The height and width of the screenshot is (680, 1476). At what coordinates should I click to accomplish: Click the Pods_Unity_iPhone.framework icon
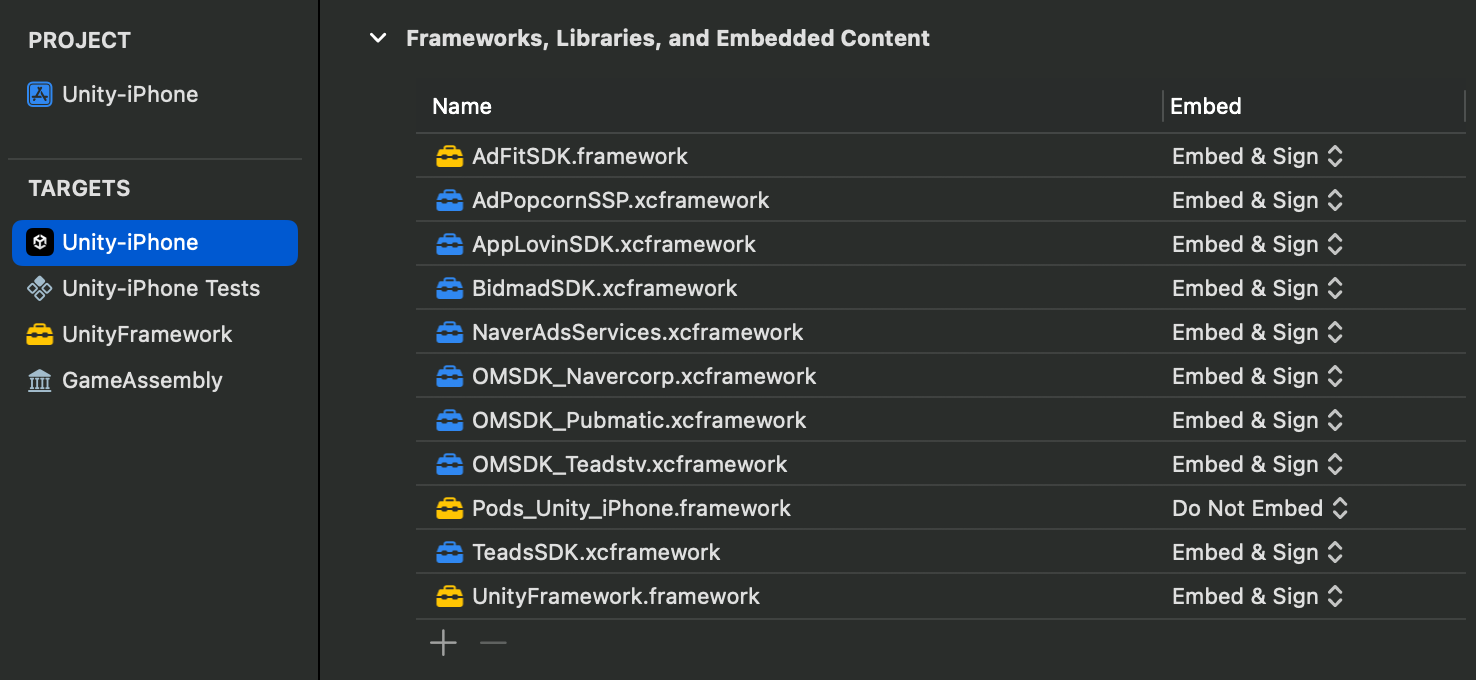pyautogui.click(x=449, y=509)
